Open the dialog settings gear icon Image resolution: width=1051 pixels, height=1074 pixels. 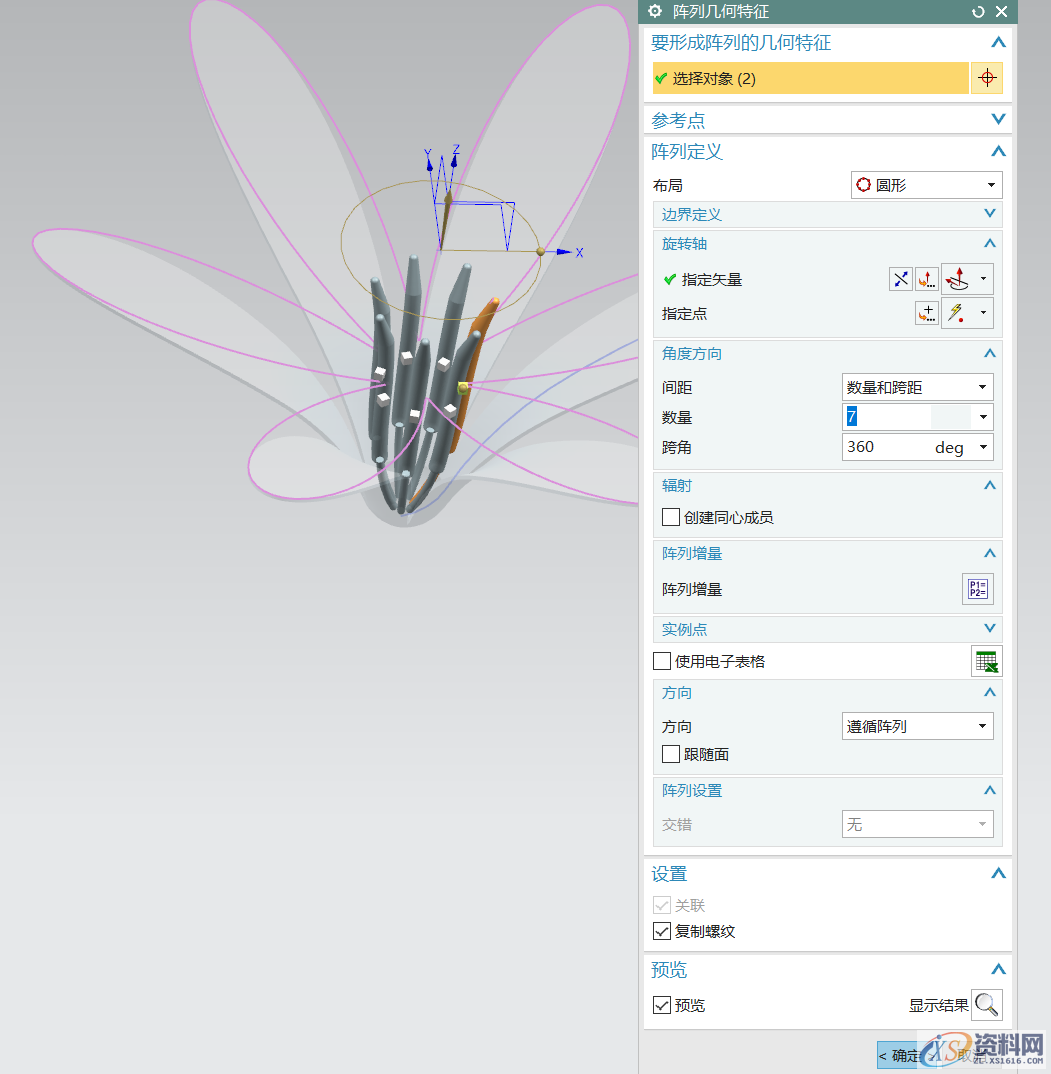click(655, 12)
